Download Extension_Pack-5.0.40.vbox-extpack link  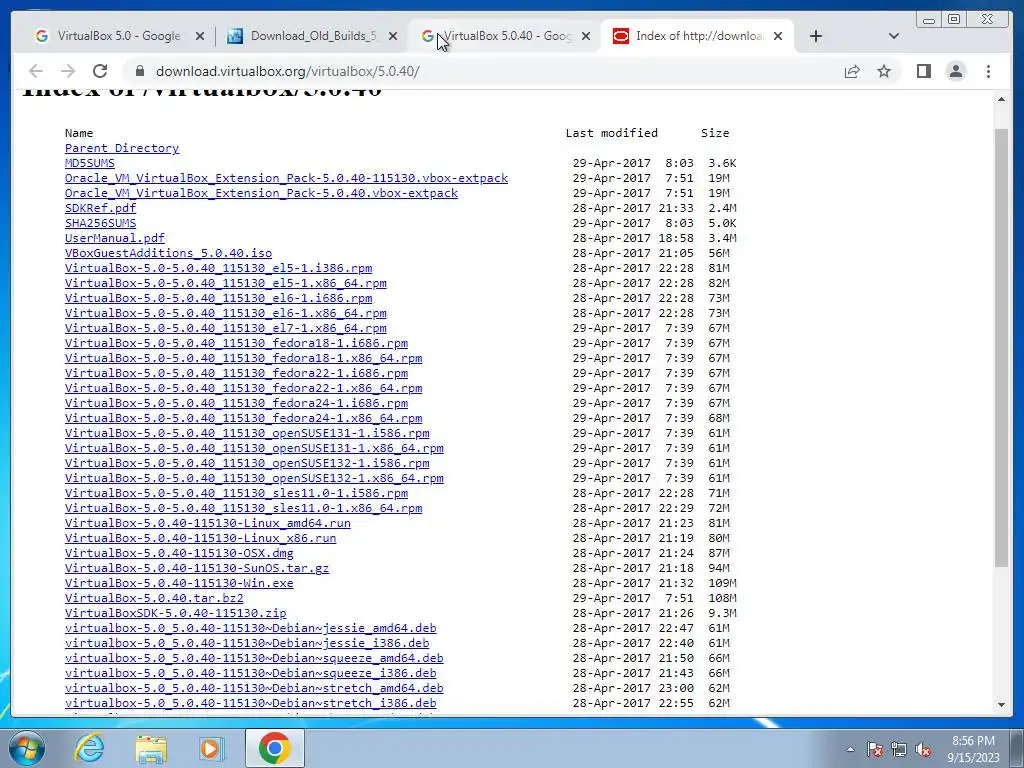click(261, 193)
